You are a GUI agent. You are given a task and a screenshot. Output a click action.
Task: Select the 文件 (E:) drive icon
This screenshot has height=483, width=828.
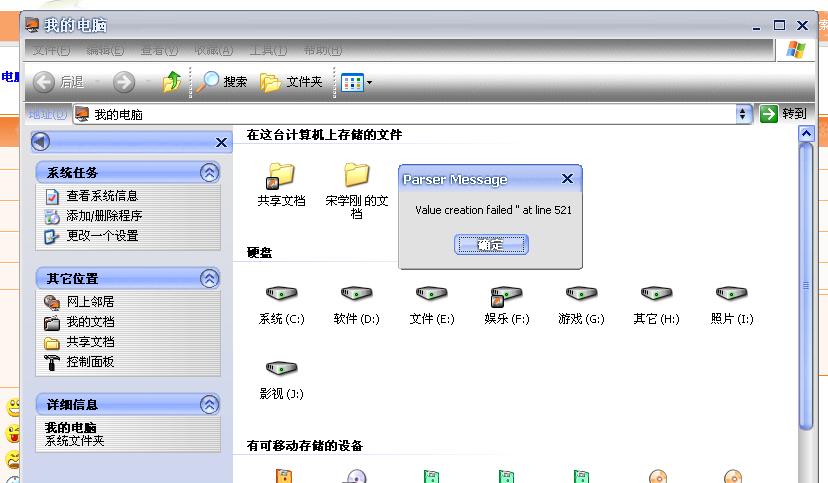tap(431, 293)
